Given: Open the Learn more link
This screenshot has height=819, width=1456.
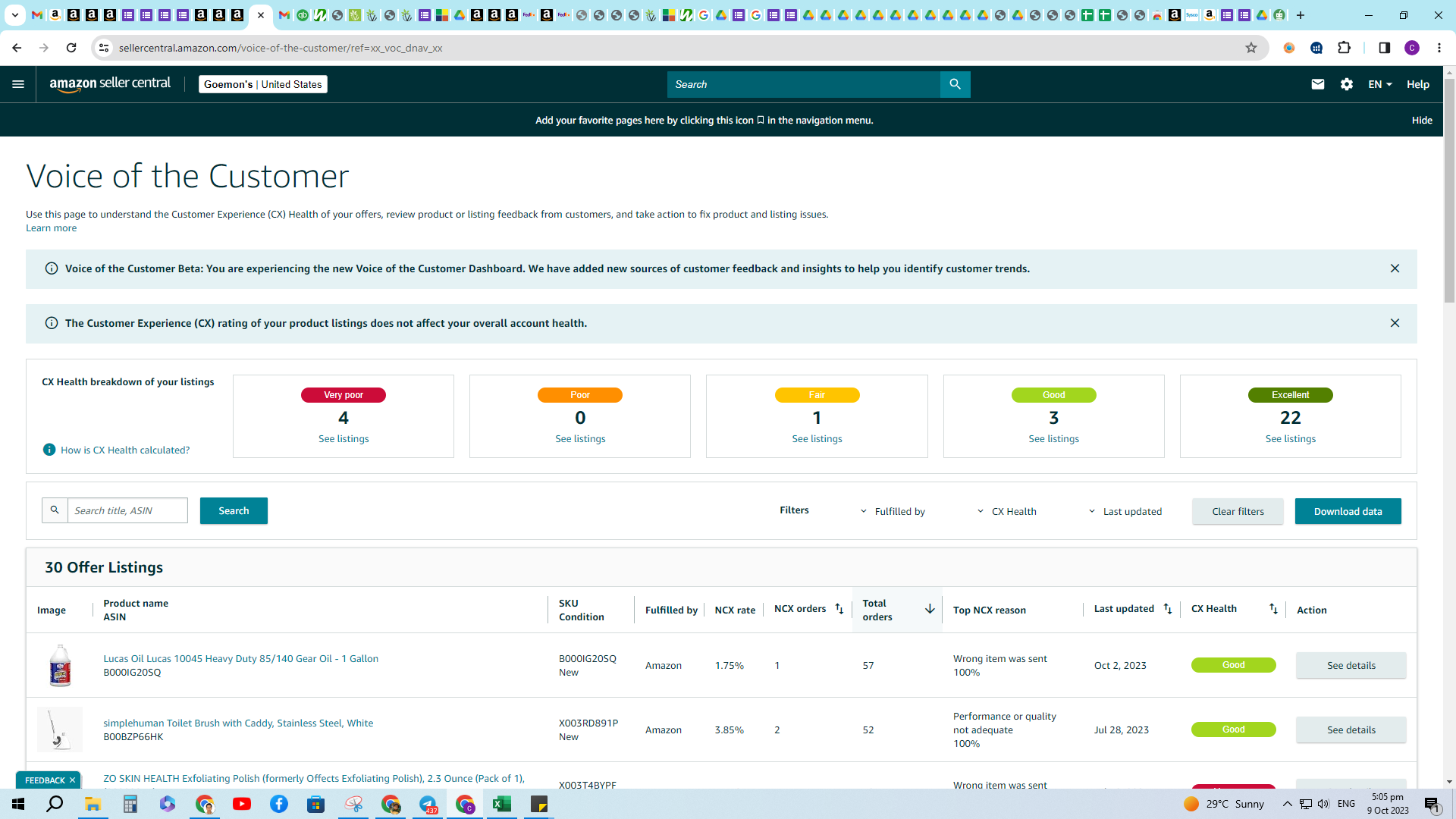Looking at the screenshot, I should coord(51,227).
